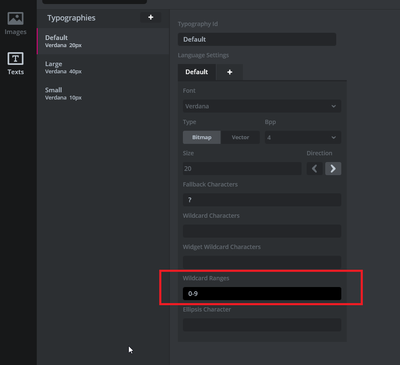Open the Images section in sidebar
Viewport: 400px width, 365px height.
(15, 23)
